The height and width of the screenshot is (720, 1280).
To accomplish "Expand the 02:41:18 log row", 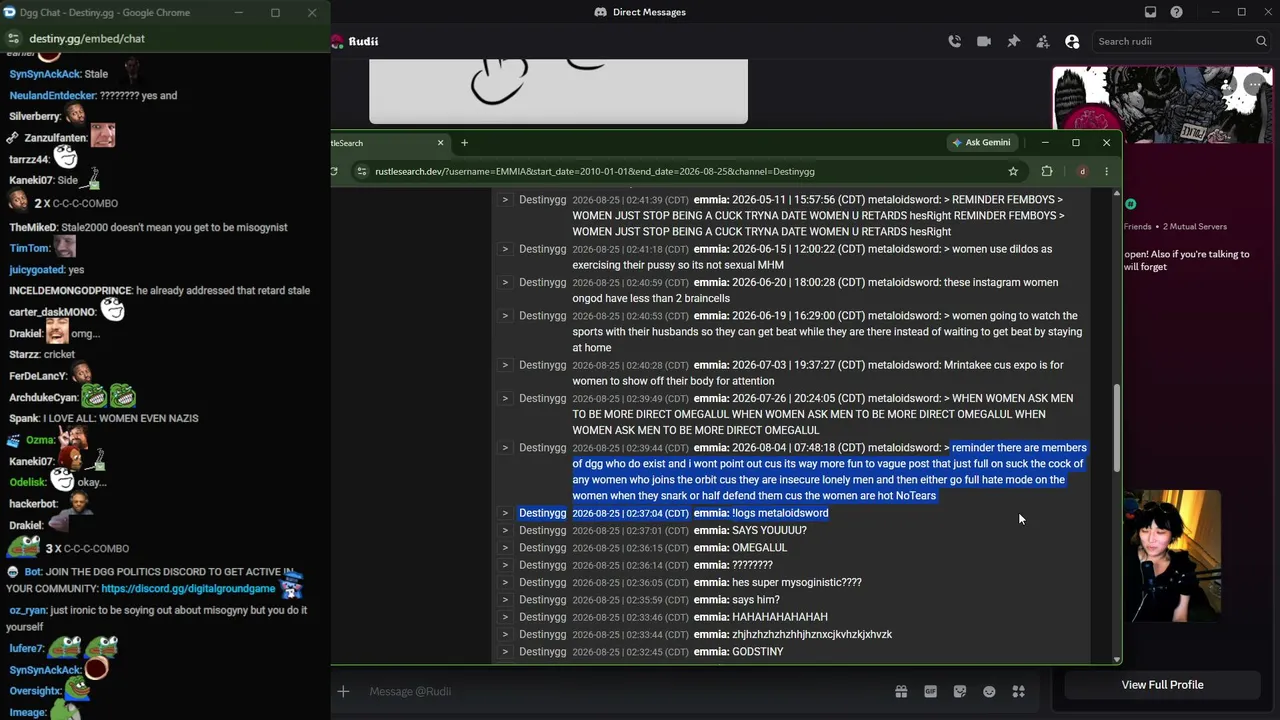I will point(505,249).
